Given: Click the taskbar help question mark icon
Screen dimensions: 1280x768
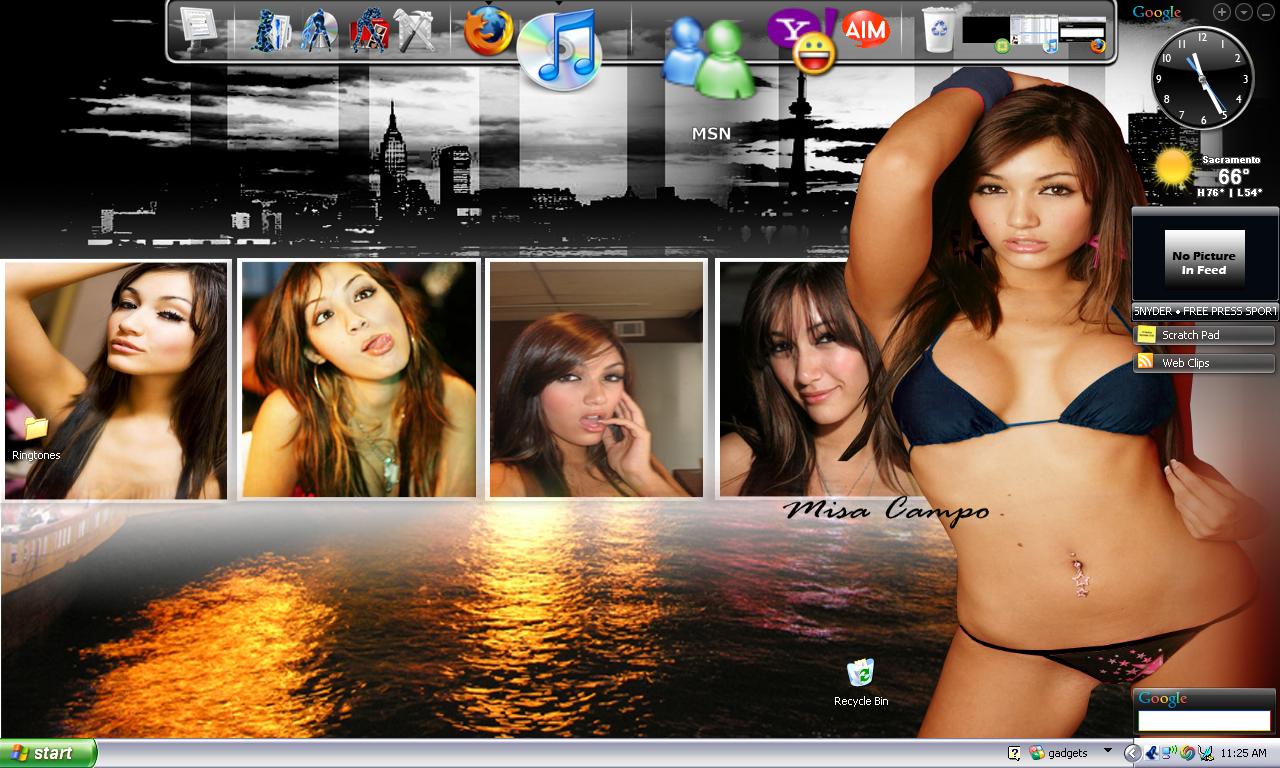Looking at the screenshot, I should pyautogui.click(x=1014, y=753).
